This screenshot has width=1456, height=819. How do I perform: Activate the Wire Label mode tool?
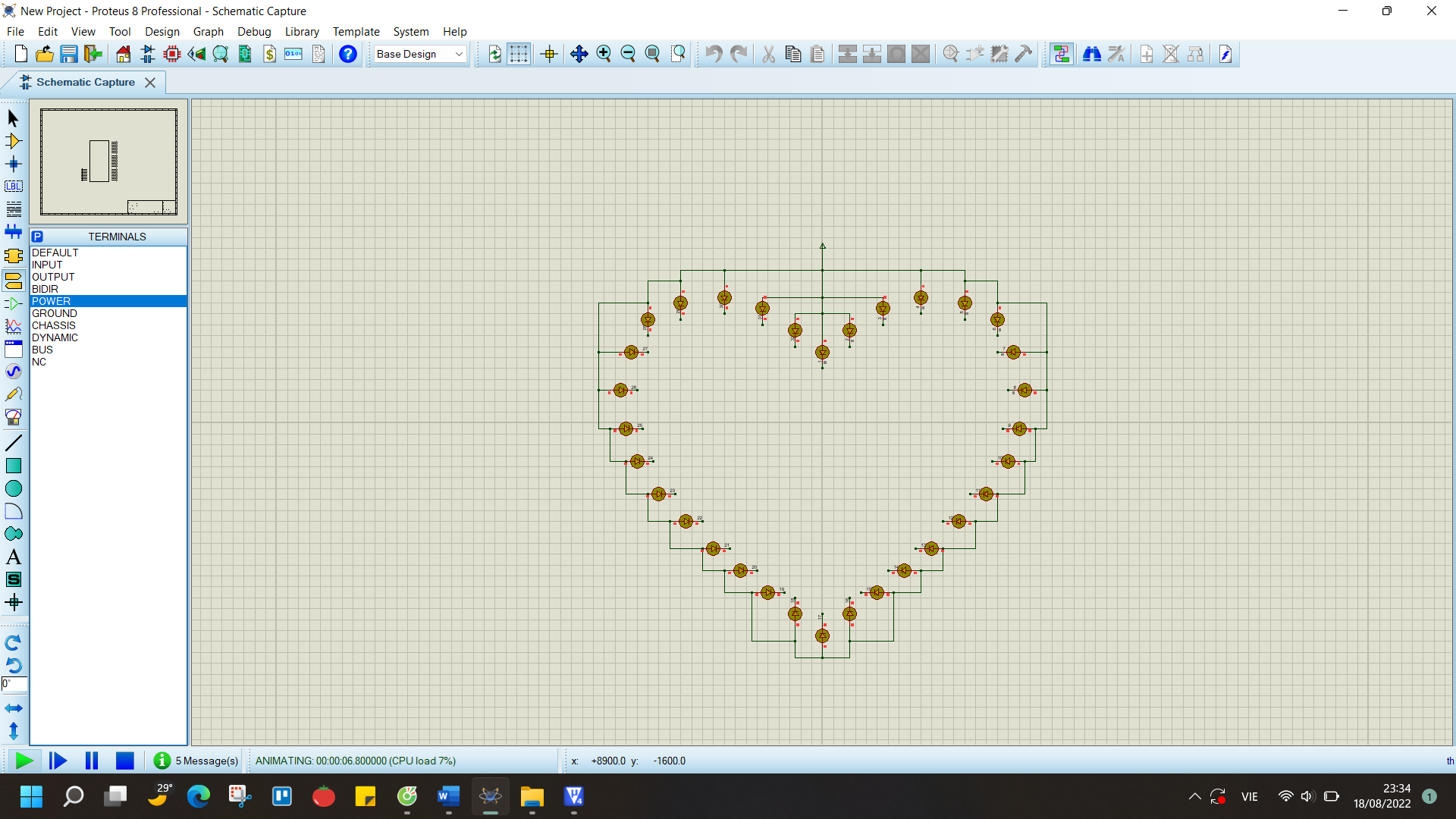(13, 187)
